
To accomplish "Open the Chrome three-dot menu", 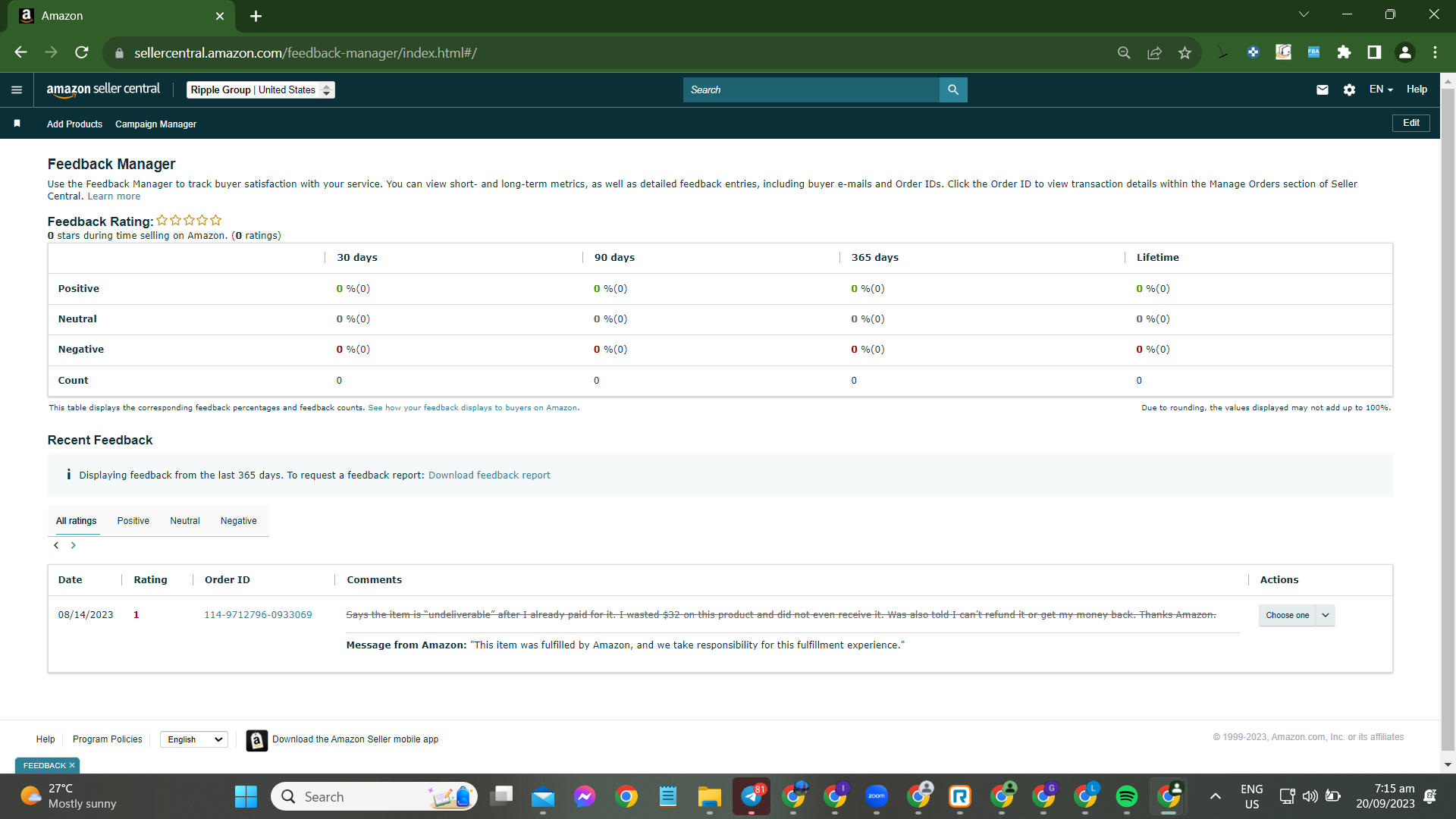I will click(1435, 52).
